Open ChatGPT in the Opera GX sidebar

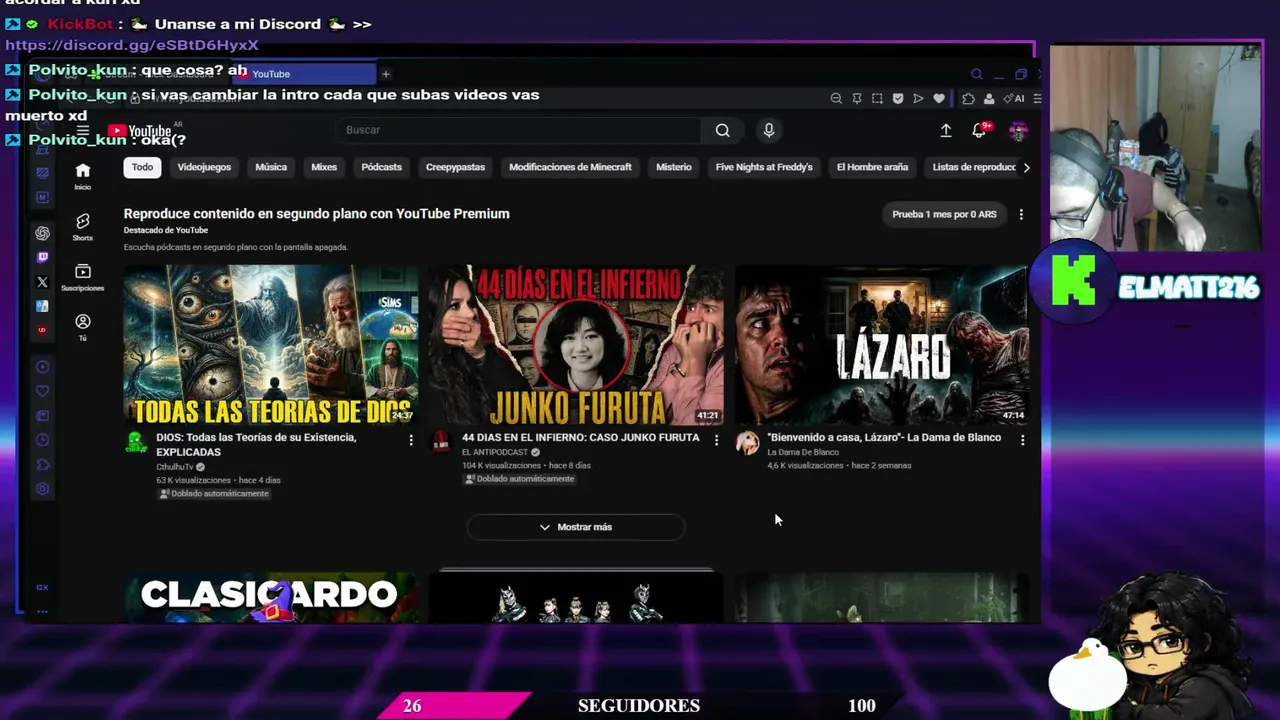click(x=42, y=233)
